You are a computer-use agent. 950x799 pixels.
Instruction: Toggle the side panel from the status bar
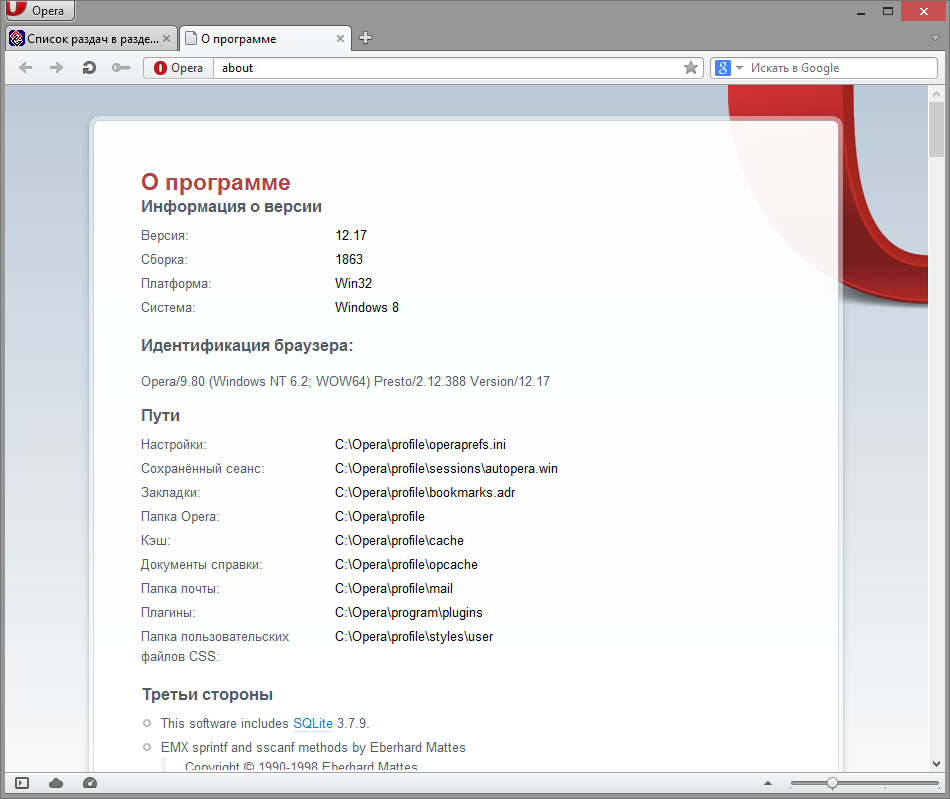[22, 783]
